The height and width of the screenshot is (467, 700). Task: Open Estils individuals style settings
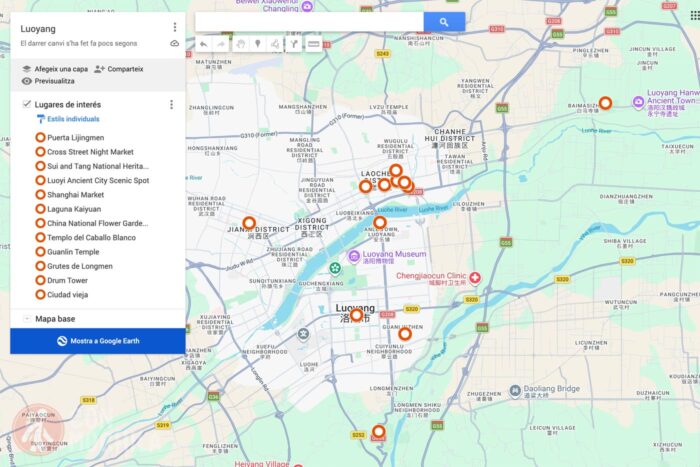pyautogui.click(x=68, y=119)
